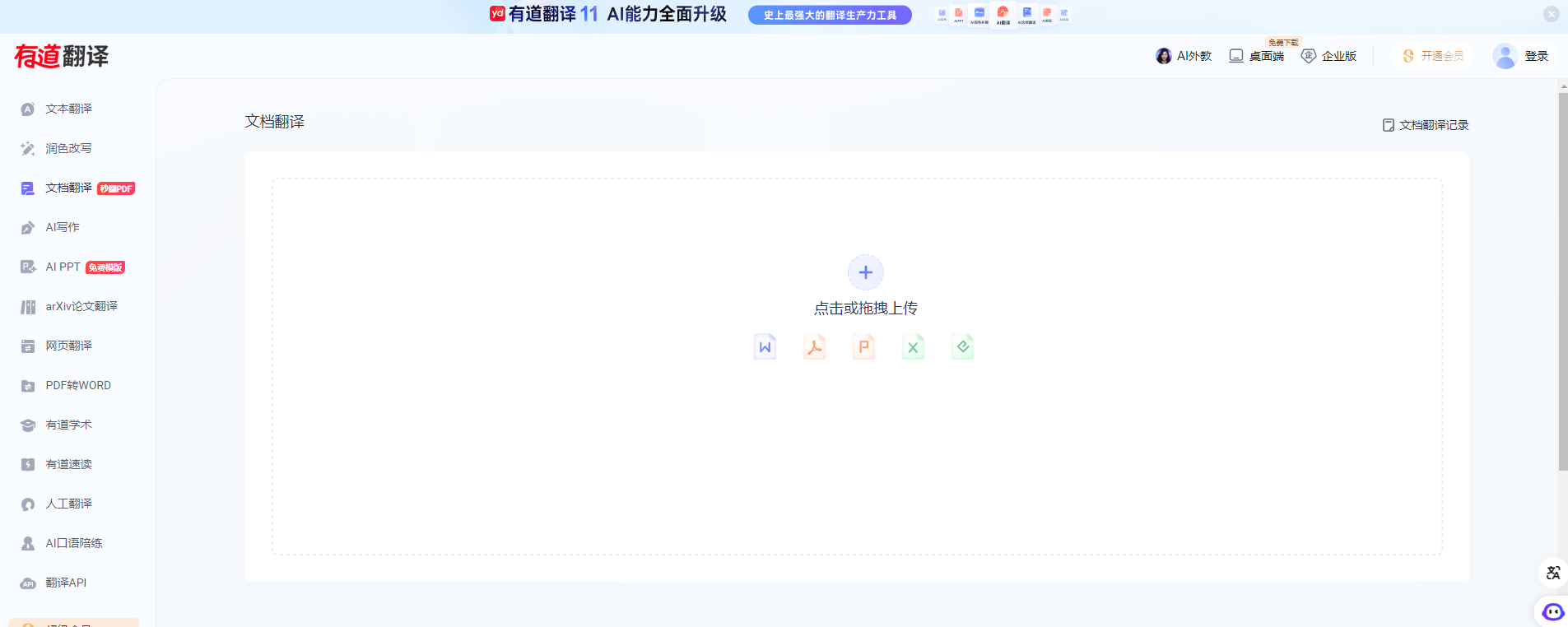Open arXiv论文翻译 books icon
The height and width of the screenshot is (627, 1568).
click(x=28, y=307)
